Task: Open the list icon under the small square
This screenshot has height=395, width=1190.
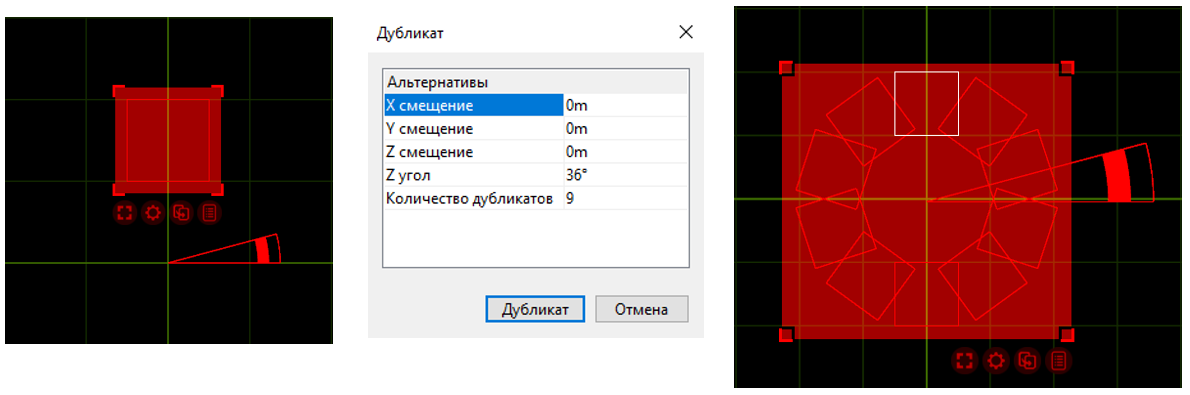Action: [x=210, y=213]
